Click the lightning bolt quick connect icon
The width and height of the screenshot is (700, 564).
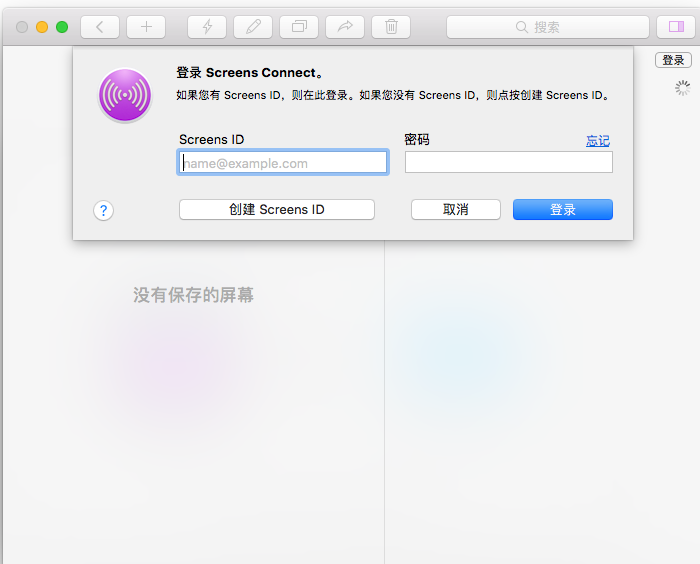[x=207, y=27]
